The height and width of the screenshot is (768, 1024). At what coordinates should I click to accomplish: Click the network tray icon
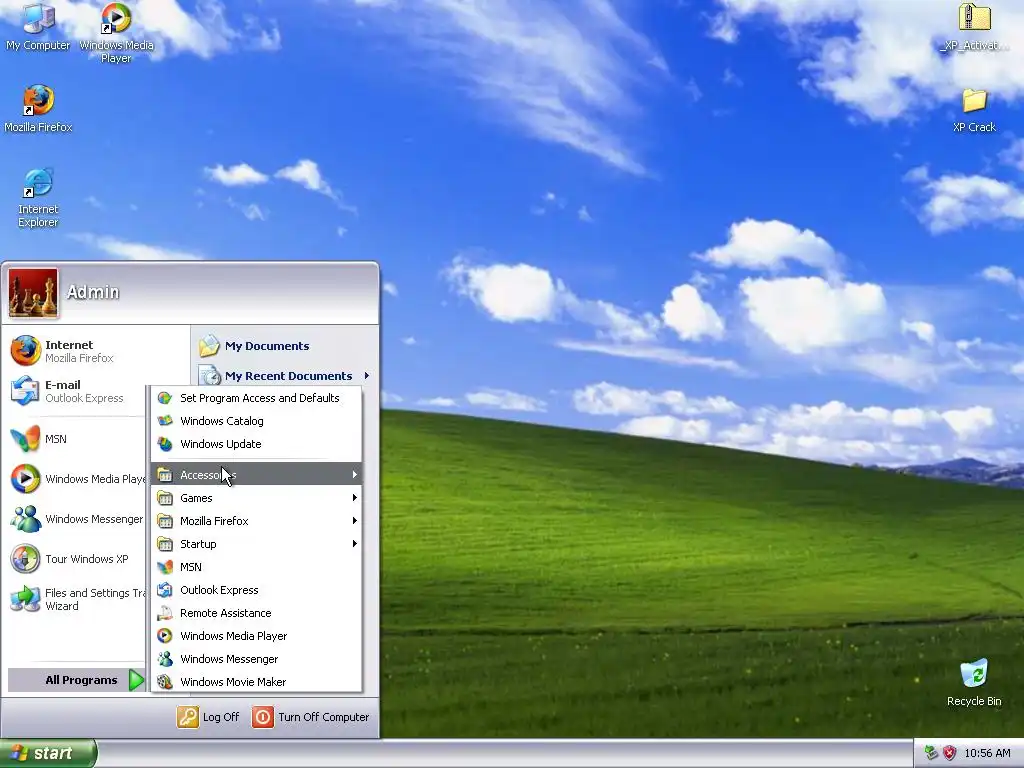[x=931, y=753]
